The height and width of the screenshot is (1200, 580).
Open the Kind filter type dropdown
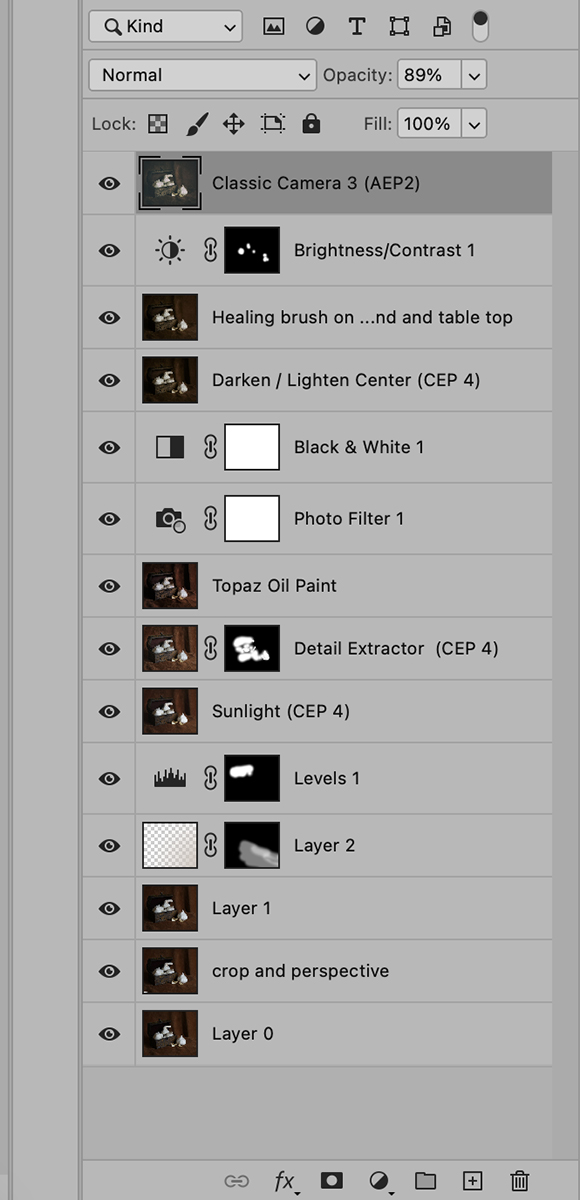point(165,27)
